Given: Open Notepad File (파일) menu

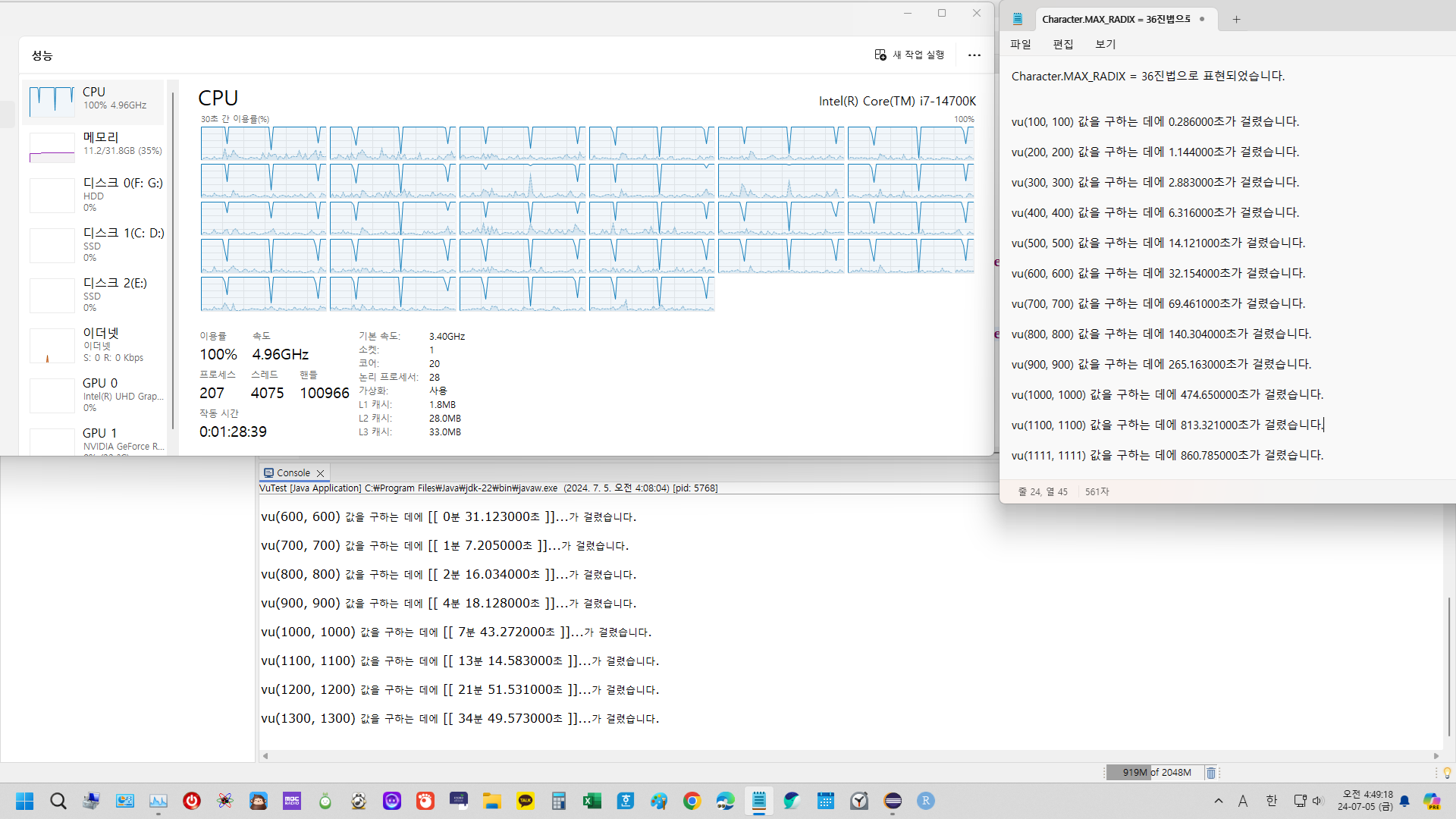Looking at the screenshot, I should pyautogui.click(x=1020, y=44).
